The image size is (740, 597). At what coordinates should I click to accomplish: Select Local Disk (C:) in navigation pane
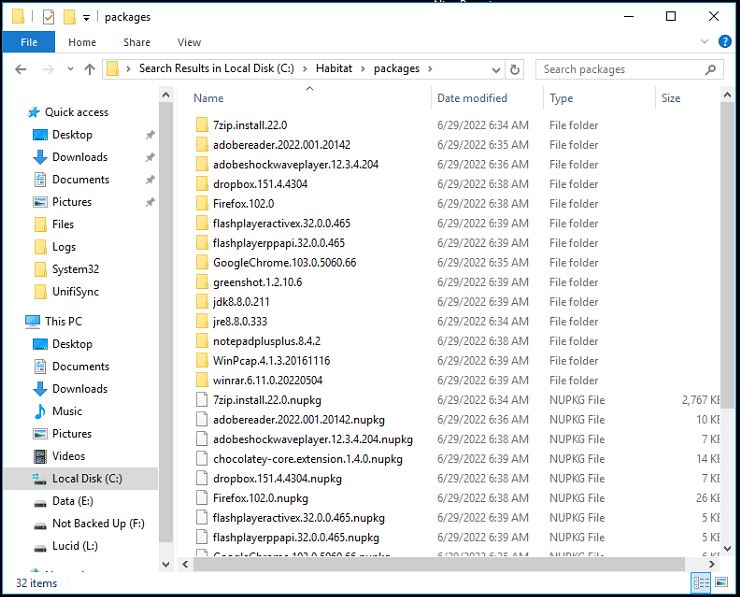click(x=86, y=479)
